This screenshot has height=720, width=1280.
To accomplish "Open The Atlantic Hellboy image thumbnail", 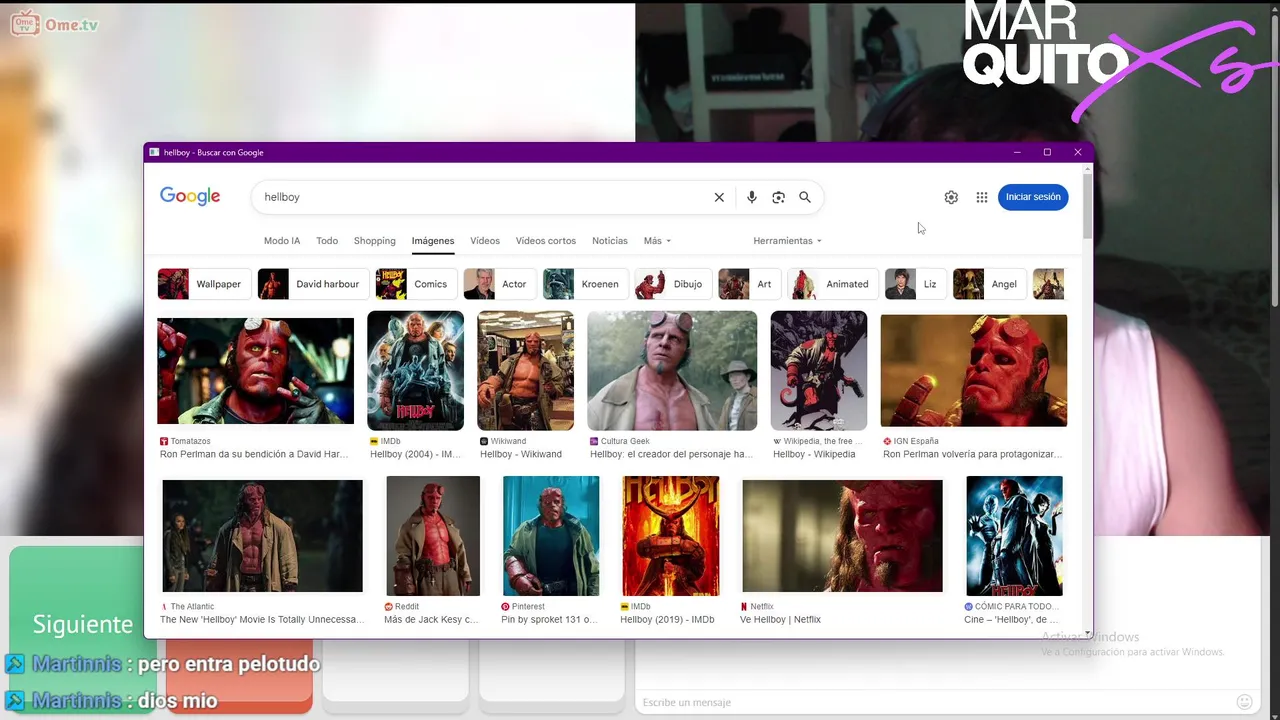I will (262, 536).
